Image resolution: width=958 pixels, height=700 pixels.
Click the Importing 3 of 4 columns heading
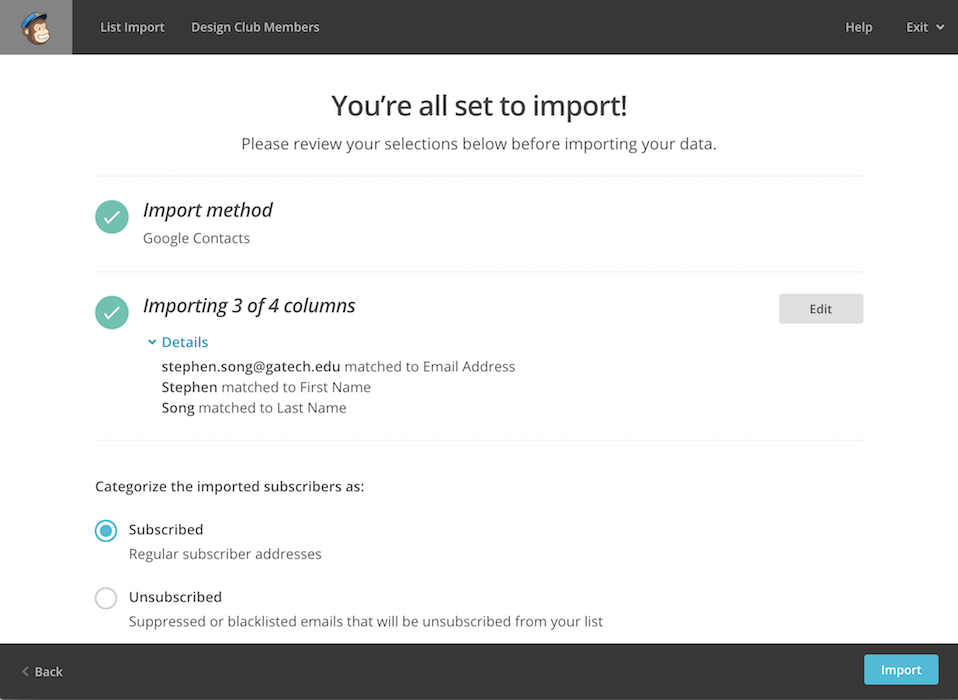[x=249, y=305]
